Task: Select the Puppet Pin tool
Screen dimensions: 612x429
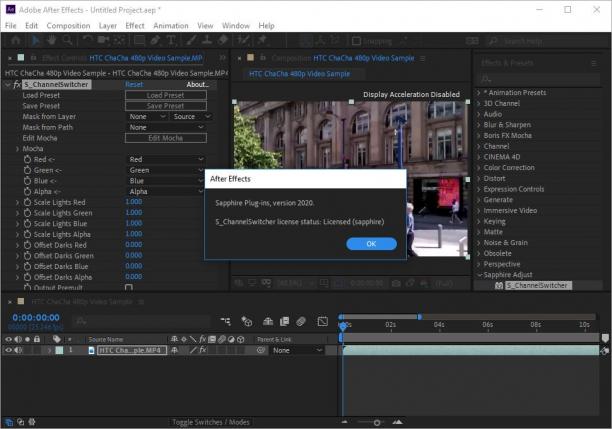Action: coord(262,40)
